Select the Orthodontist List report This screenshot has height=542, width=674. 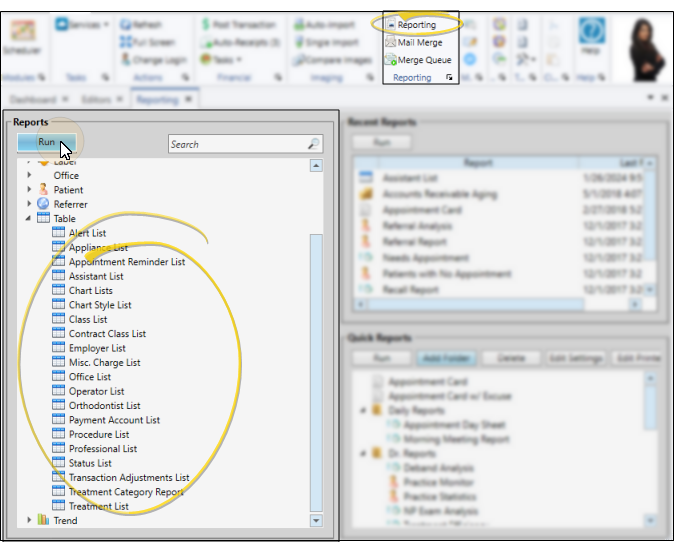[x=104, y=406]
